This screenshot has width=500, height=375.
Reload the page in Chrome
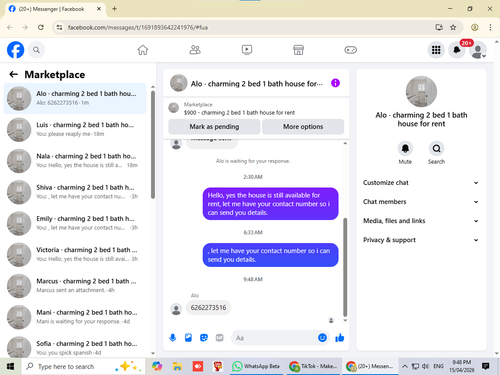41,27
